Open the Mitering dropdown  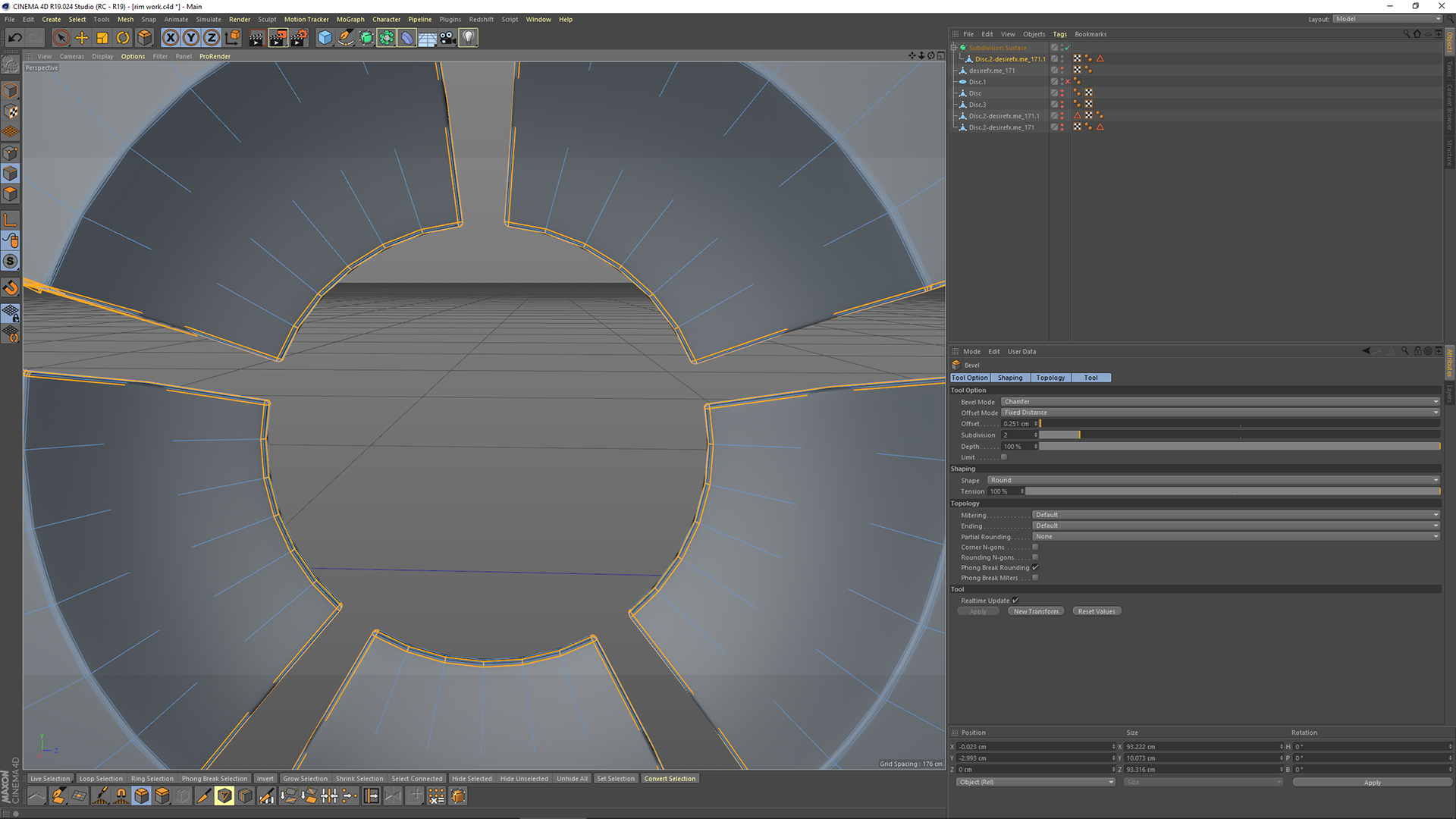tap(1236, 515)
